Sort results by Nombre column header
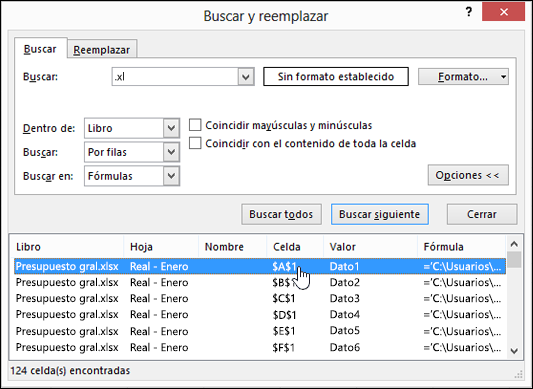 pyautogui.click(x=233, y=247)
